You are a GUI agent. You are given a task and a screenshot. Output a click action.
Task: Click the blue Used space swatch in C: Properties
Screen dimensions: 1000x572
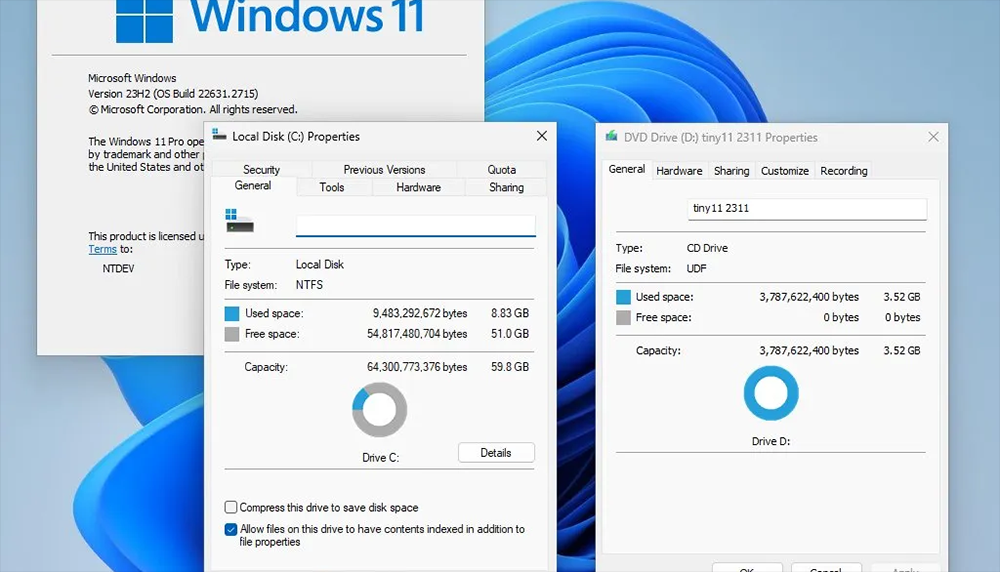(232, 314)
